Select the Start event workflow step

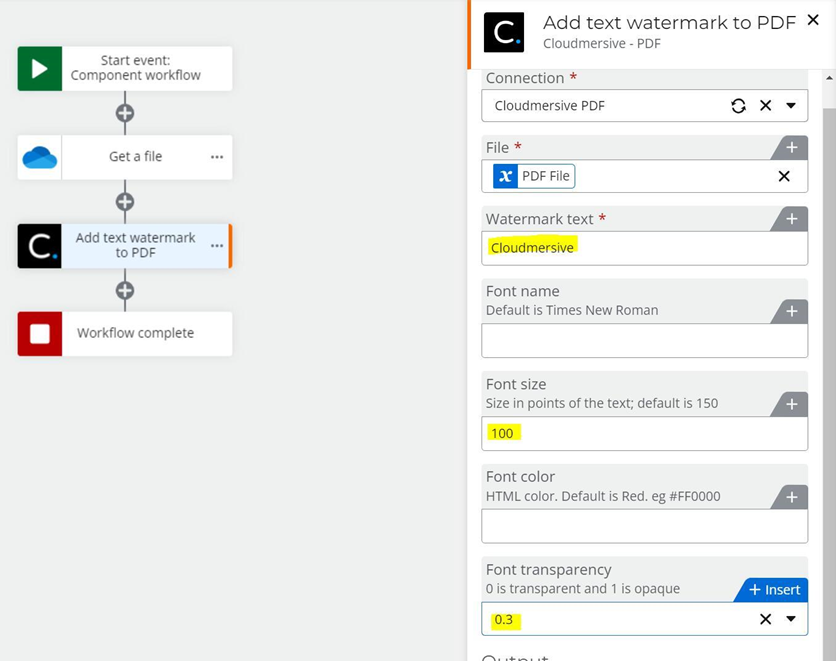click(125, 68)
